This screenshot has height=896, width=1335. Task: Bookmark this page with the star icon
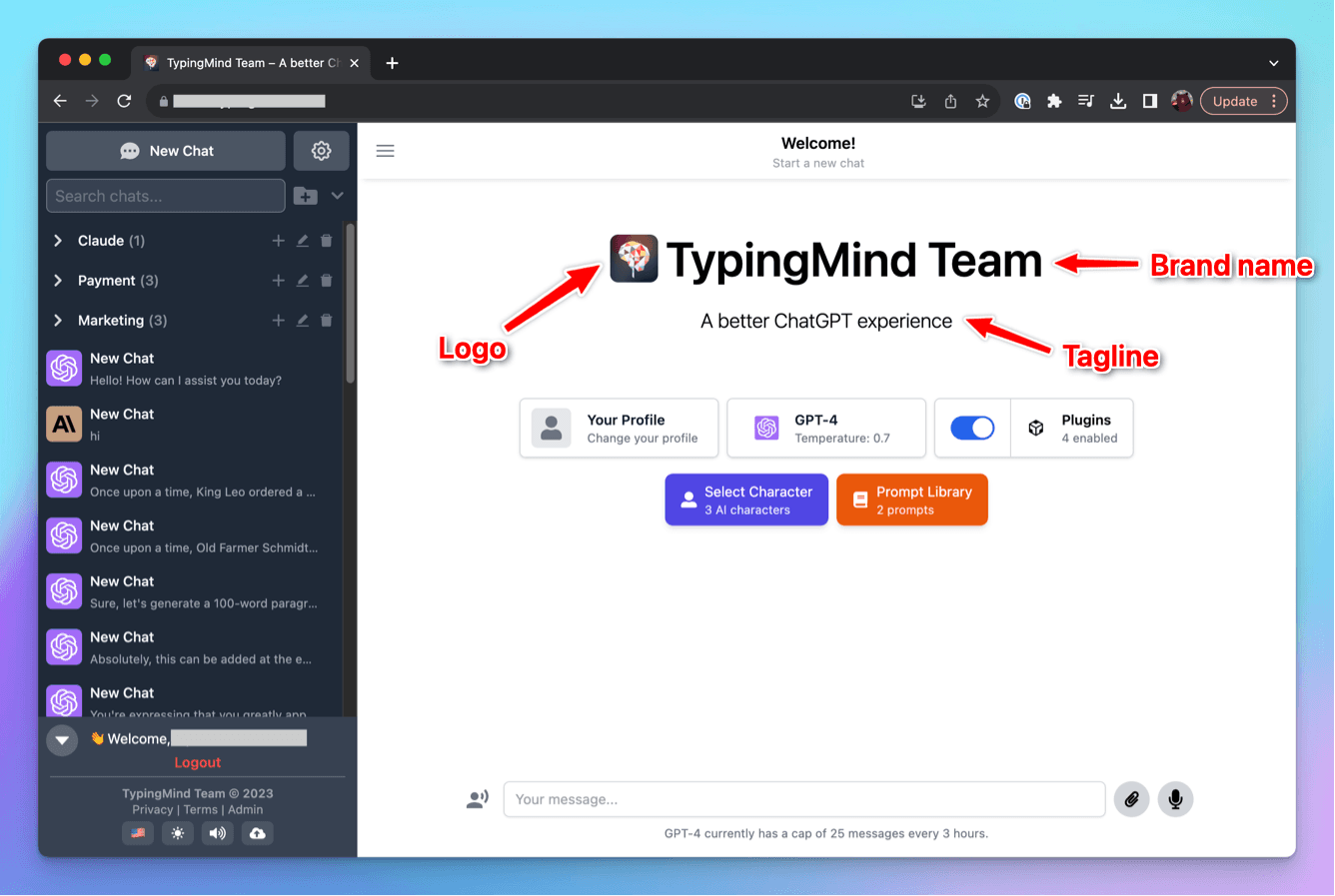982,101
